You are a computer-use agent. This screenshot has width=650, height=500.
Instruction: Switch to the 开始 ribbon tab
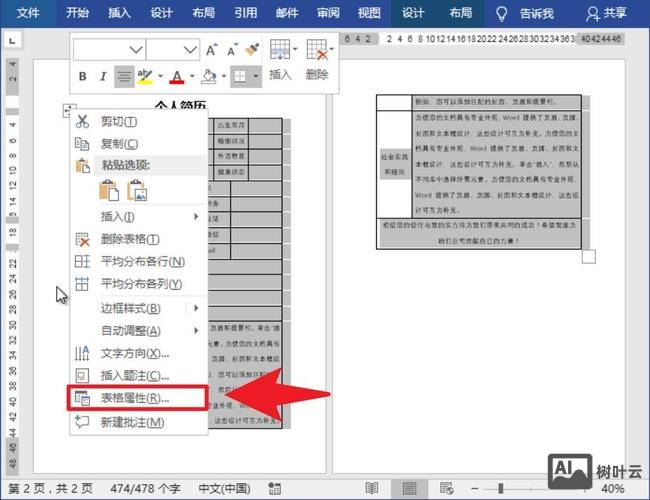pos(77,13)
